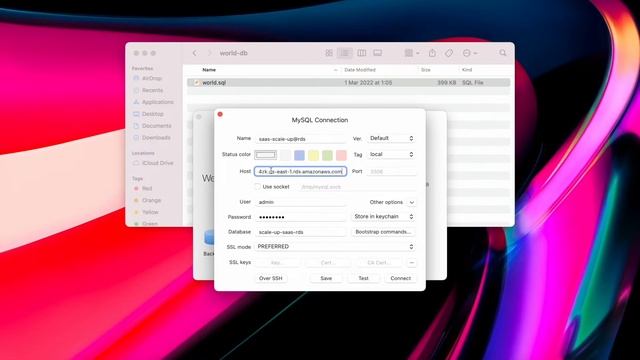640x360 pixels.
Task: Expand the Other options chevron
Action: pos(411,202)
